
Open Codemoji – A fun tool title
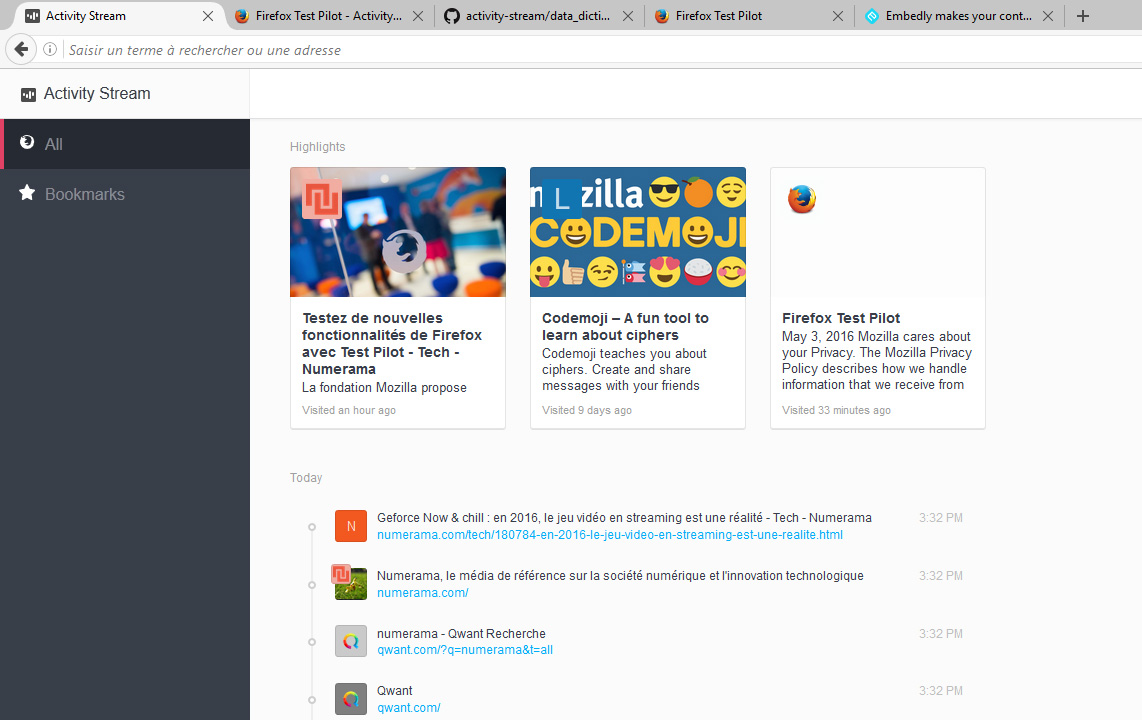(x=625, y=327)
